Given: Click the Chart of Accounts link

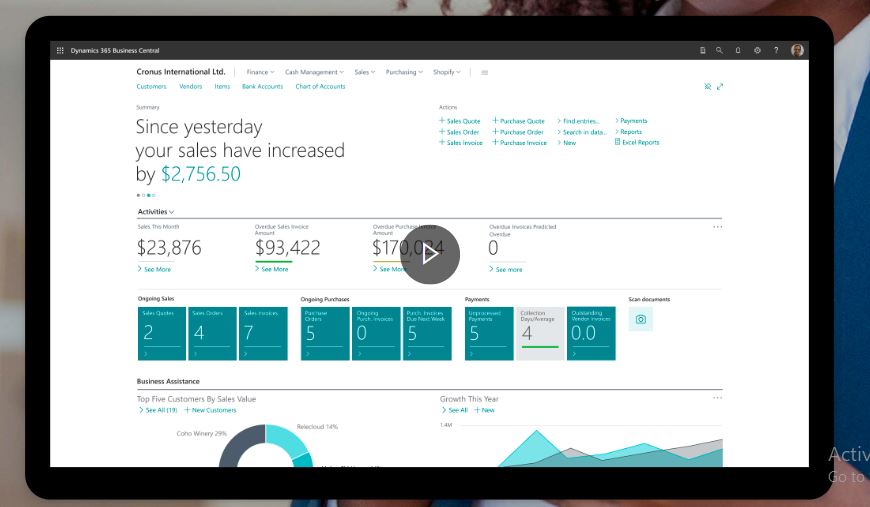Looking at the screenshot, I should (320, 87).
